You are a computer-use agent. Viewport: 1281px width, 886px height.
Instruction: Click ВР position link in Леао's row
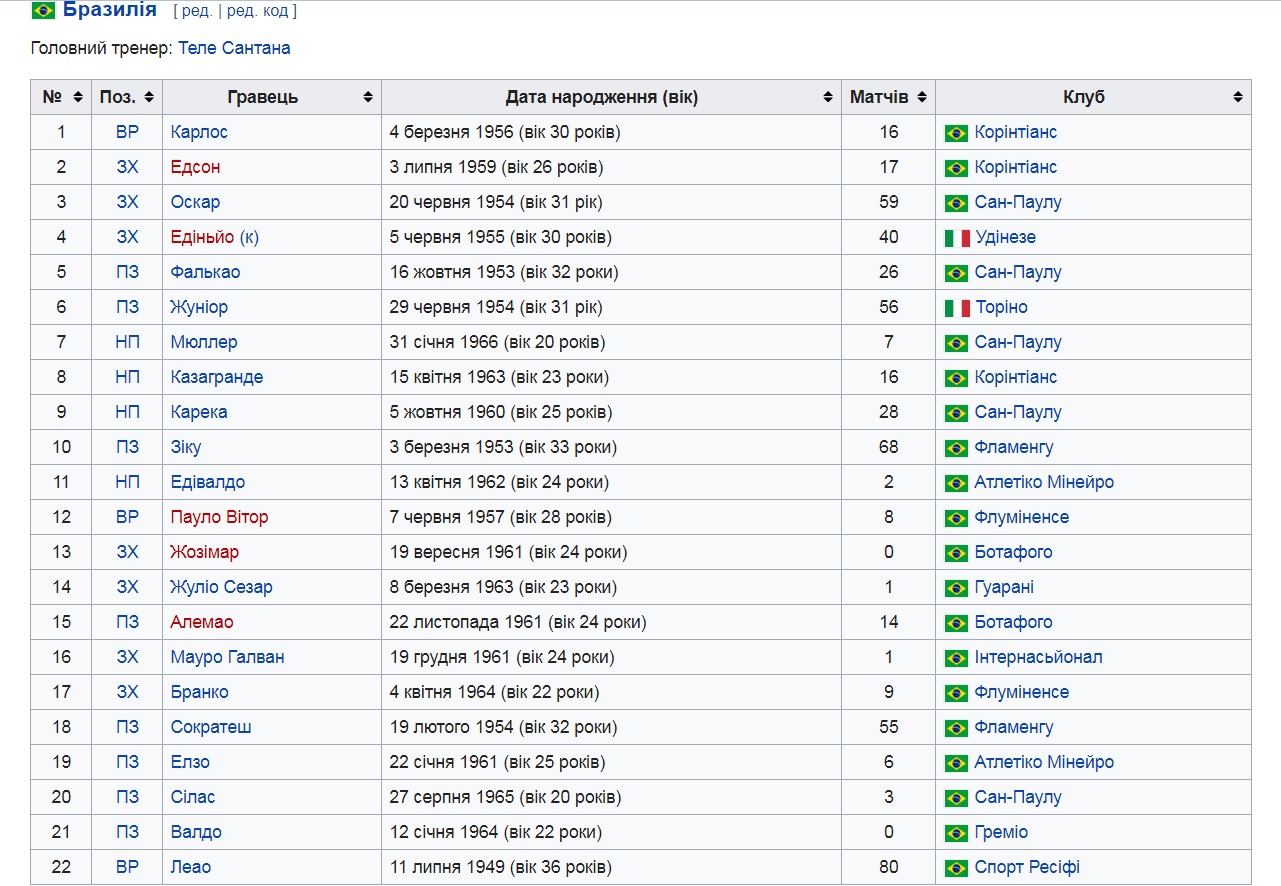click(127, 867)
